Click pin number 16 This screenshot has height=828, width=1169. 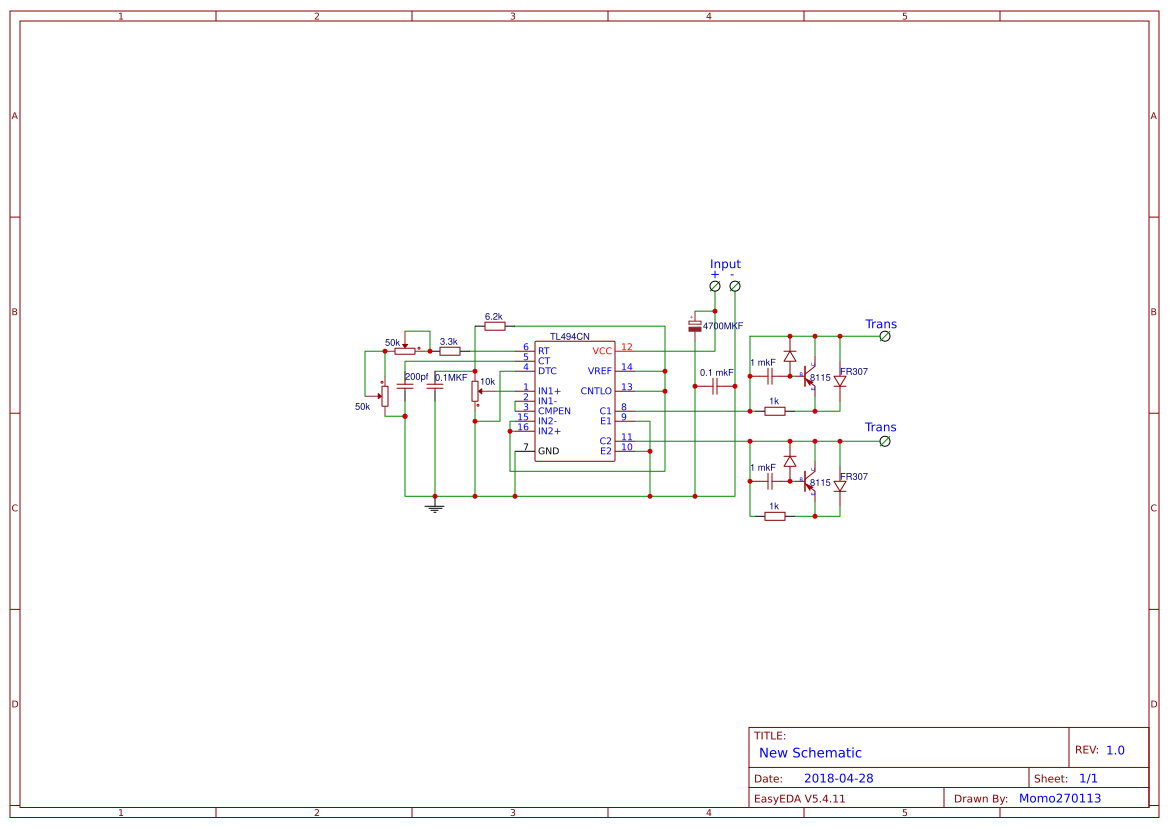tap(523, 427)
